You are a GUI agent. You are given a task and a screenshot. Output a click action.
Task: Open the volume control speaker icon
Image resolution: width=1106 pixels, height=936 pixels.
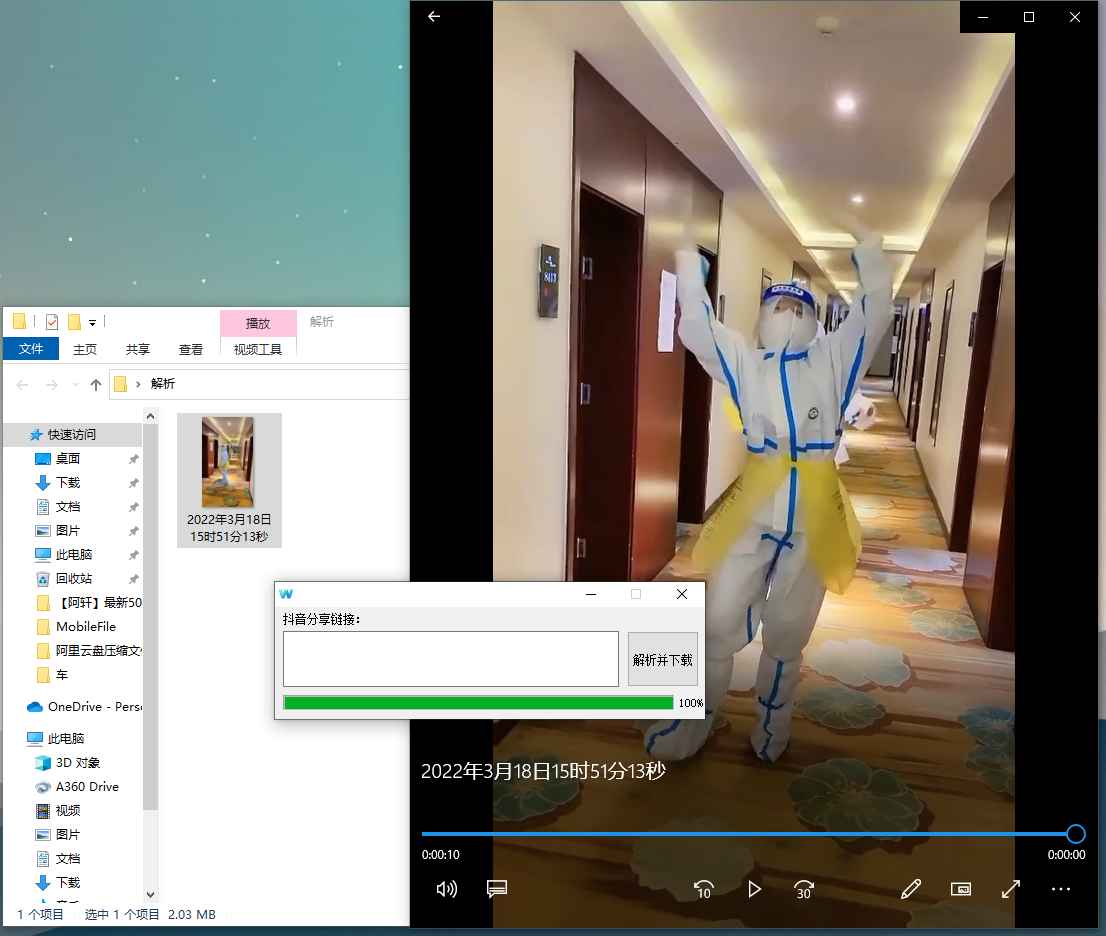click(x=447, y=889)
